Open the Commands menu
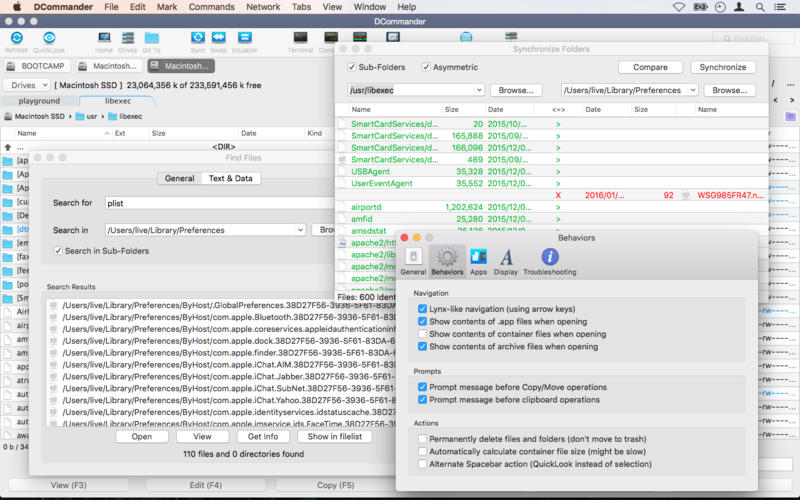 211,7
